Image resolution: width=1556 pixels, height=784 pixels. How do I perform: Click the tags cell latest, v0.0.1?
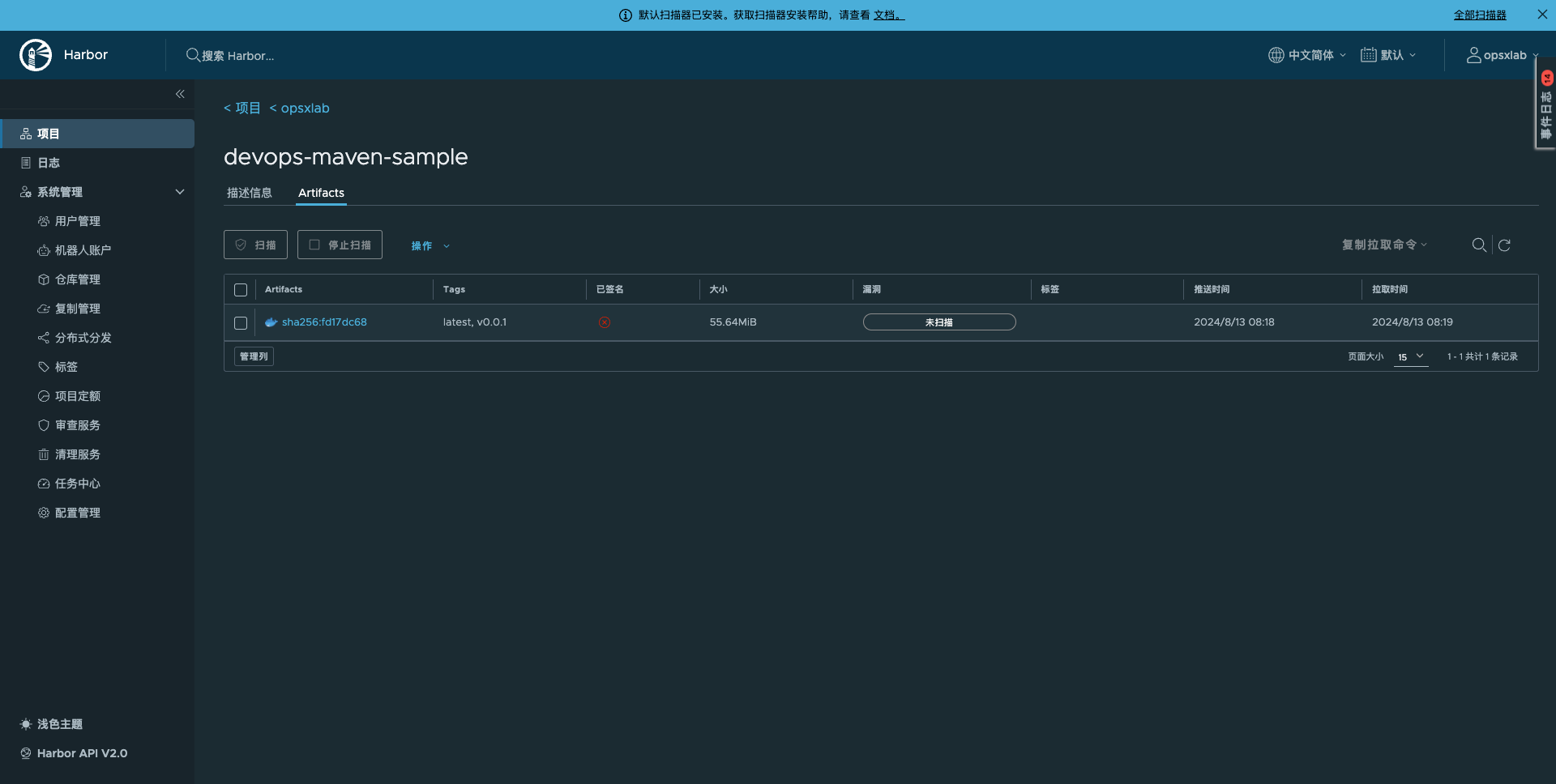coord(475,322)
